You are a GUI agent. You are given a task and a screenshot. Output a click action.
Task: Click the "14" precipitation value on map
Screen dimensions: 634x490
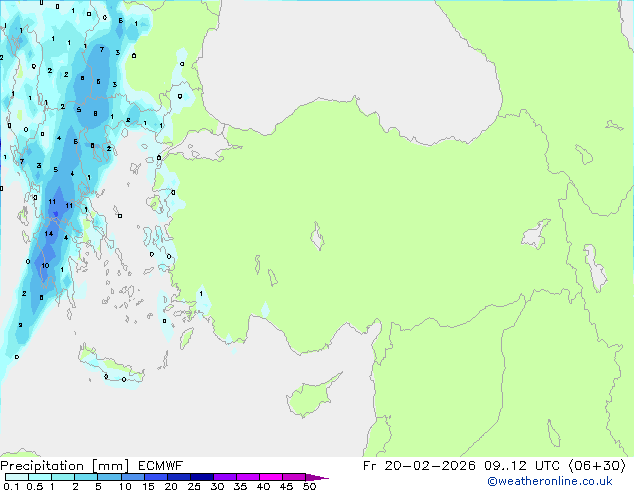(49, 233)
